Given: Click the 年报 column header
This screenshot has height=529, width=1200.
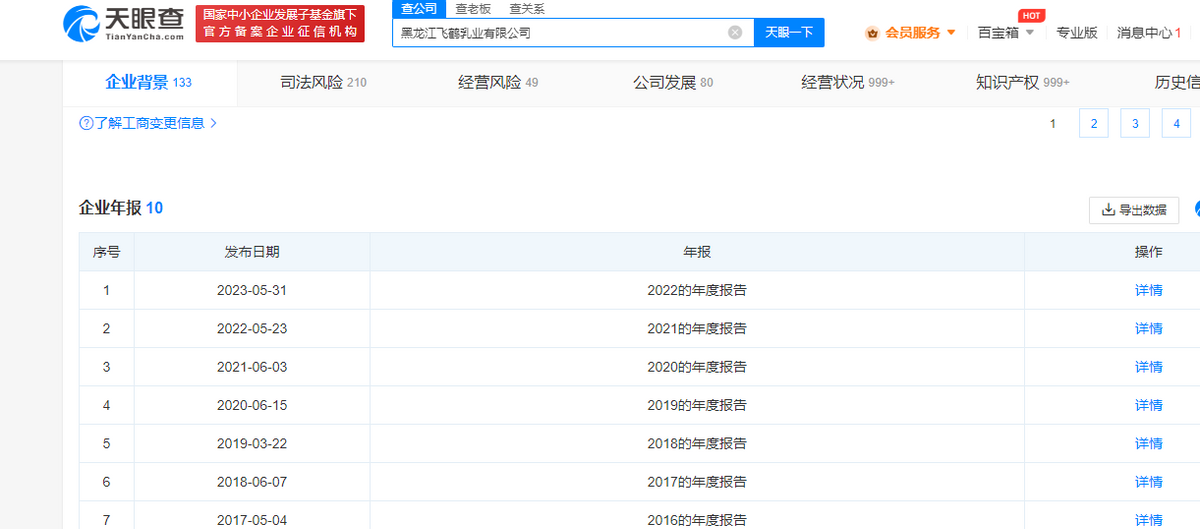Looking at the screenshot, I should pyautogui.click(x=697, y=252).
